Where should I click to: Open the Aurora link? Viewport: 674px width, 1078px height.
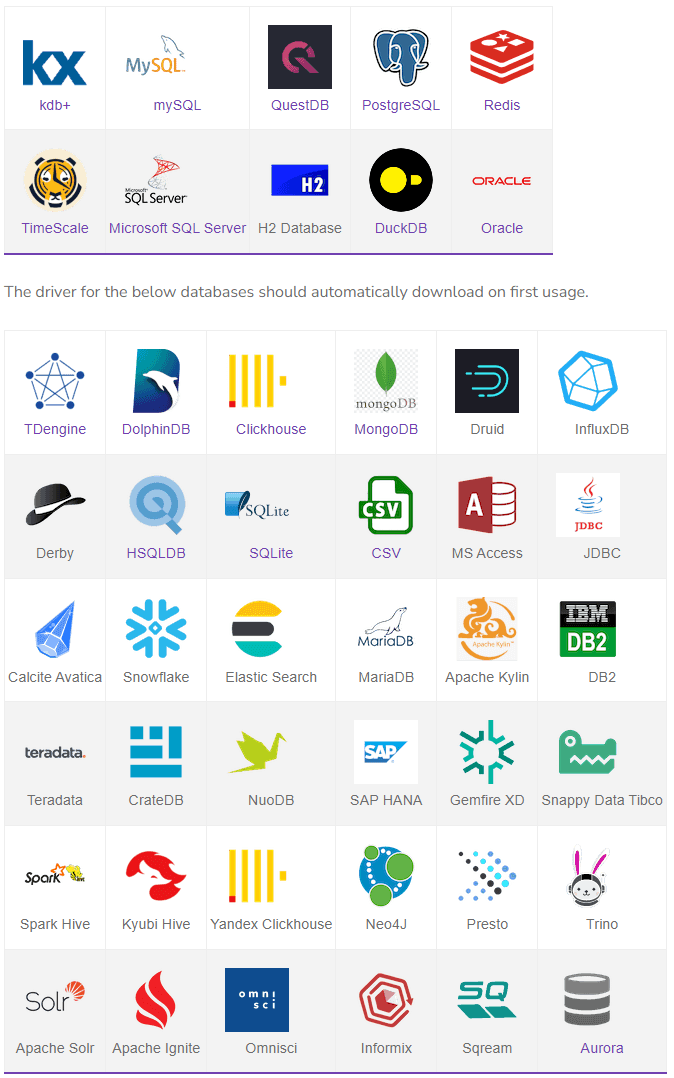602,1048
